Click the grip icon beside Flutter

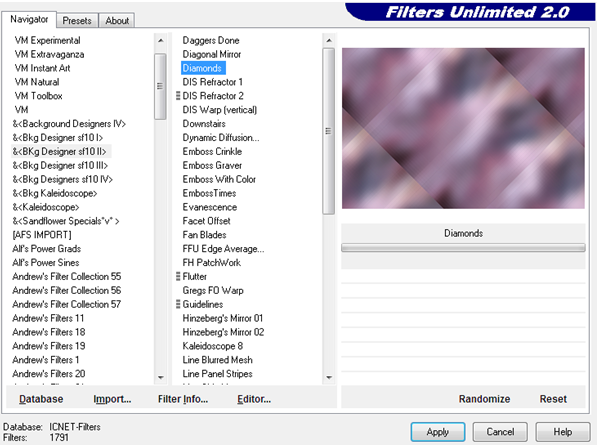178,276
